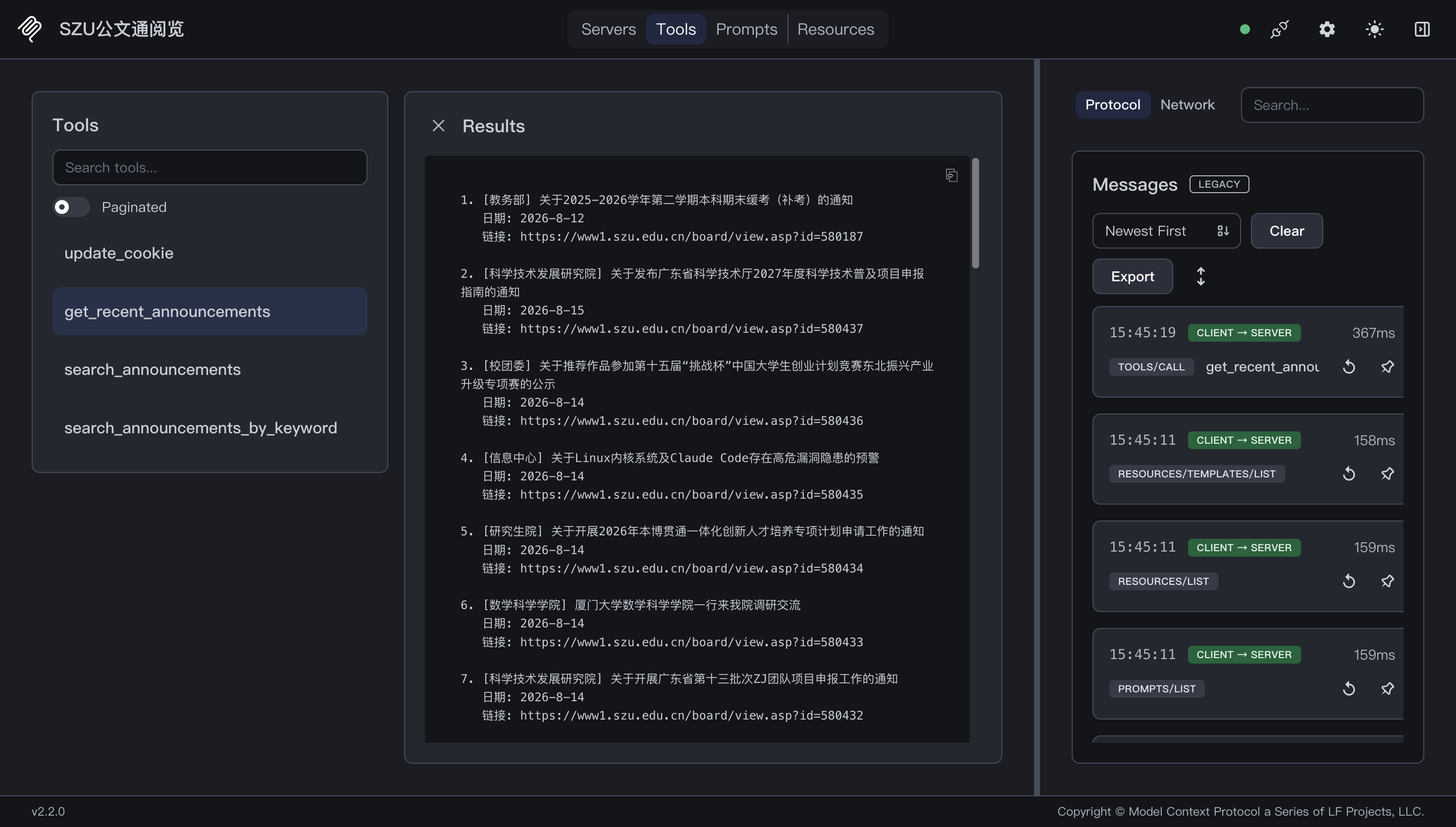Pin the resources/templates/list message

pos(1387,474)
